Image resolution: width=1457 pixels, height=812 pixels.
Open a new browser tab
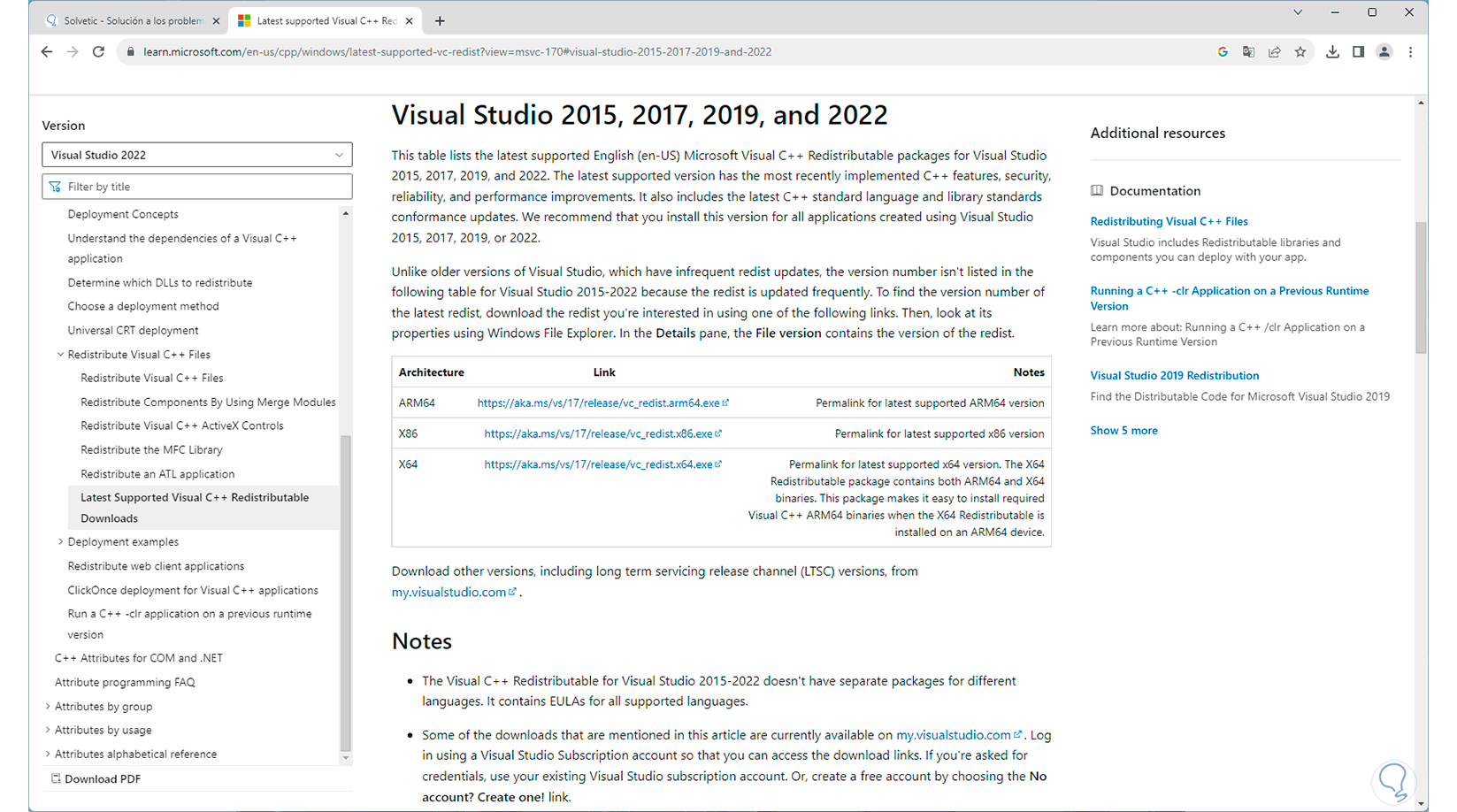coord(440,20)
